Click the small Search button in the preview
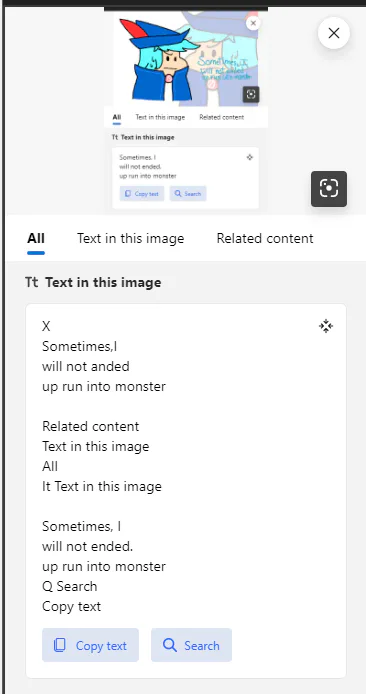The image size is (366, 694). [x=188, y=193]
